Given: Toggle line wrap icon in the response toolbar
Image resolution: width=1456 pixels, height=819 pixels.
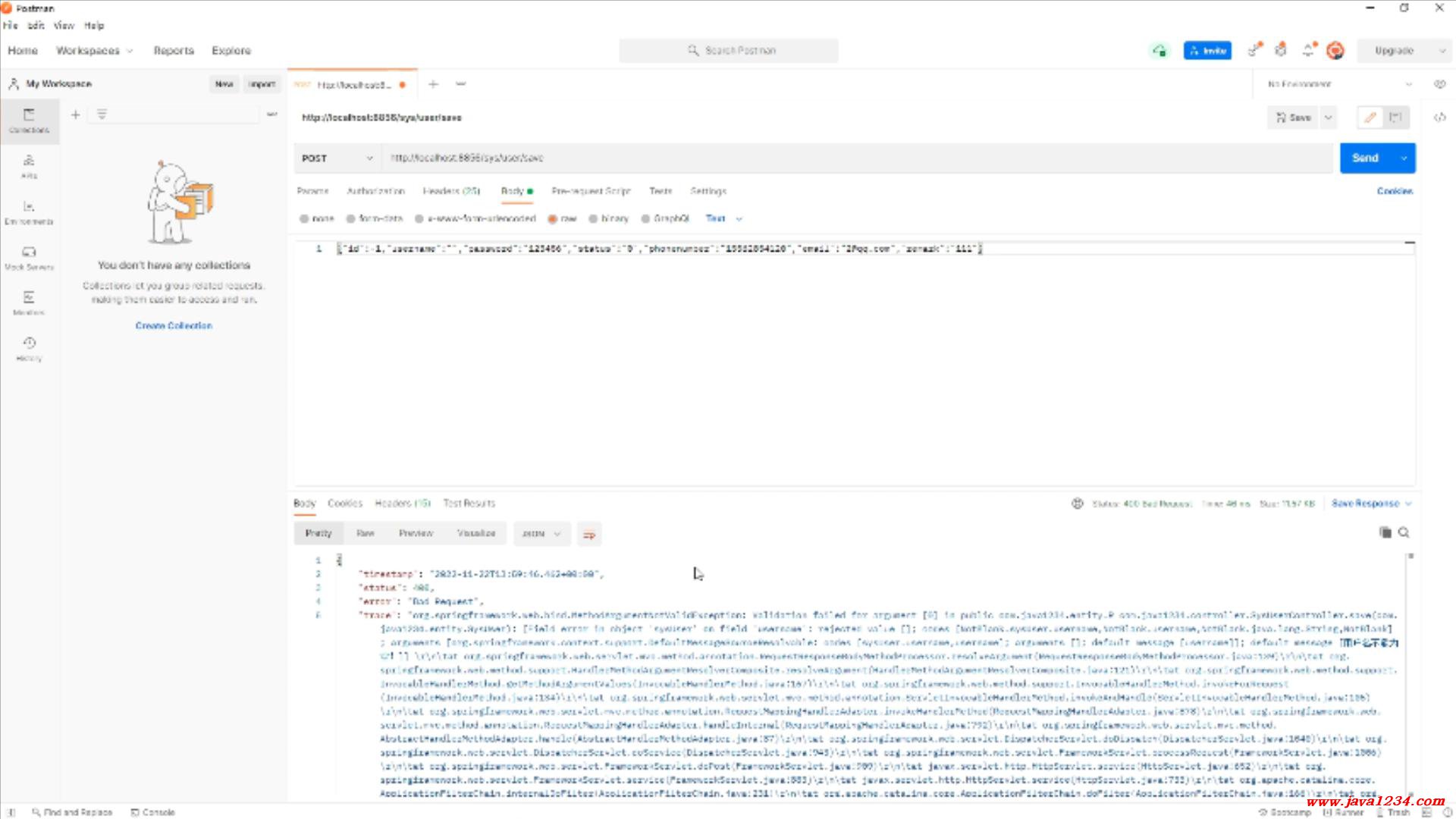Looking at the screenshot, I should [589, 535].
